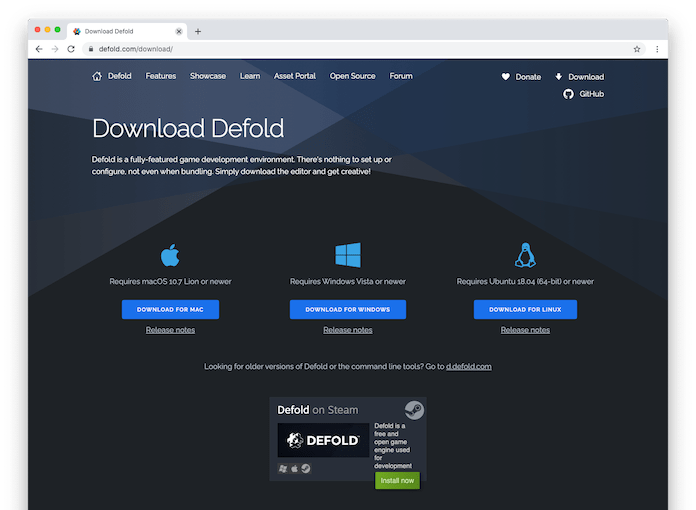
Task: Select the Download Defold browser tab
Action: tap(128, 32)
